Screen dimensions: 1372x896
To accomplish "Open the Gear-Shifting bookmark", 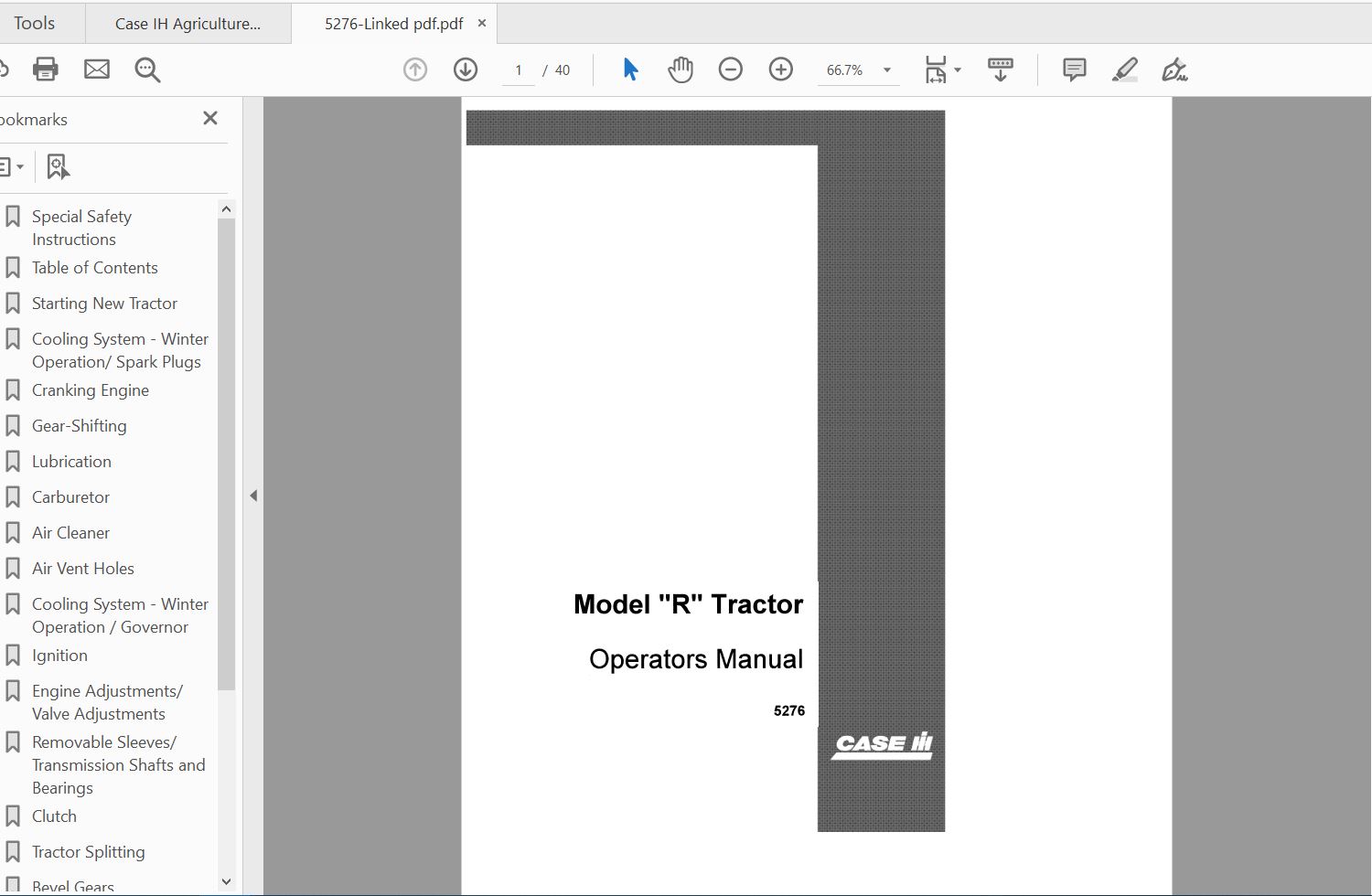I will tap(79, 426).
